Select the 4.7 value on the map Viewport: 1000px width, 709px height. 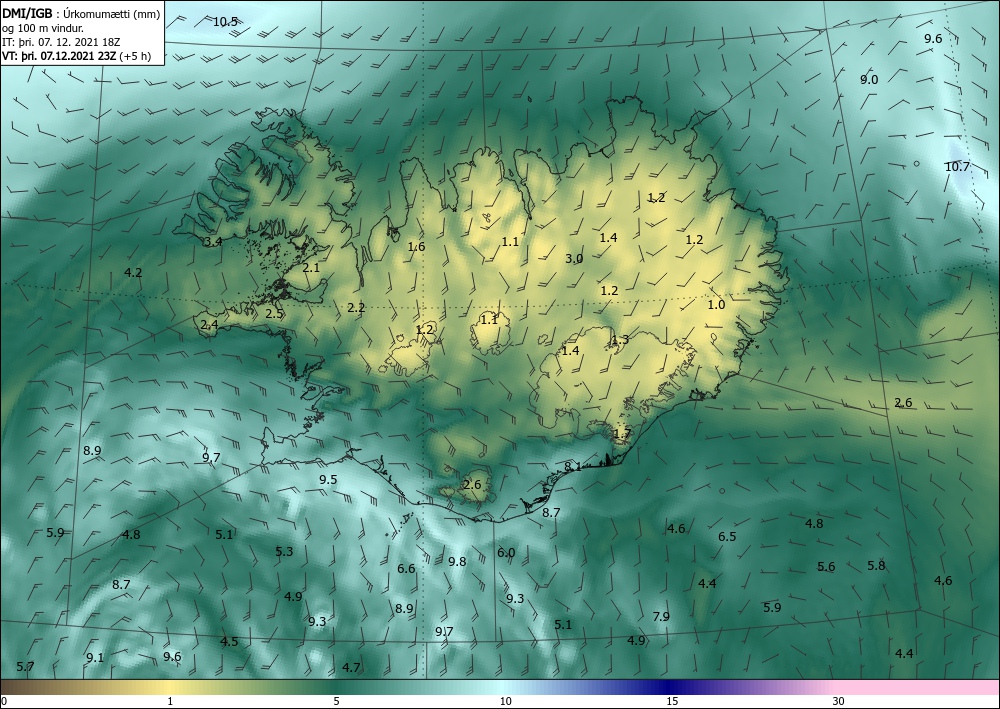point(351,668)
